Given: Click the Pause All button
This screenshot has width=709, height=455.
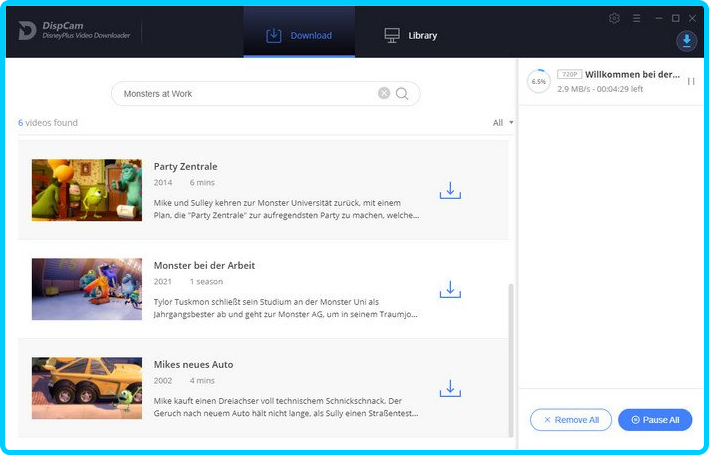Looking at the screenshot, I should [x=655, y=420].
